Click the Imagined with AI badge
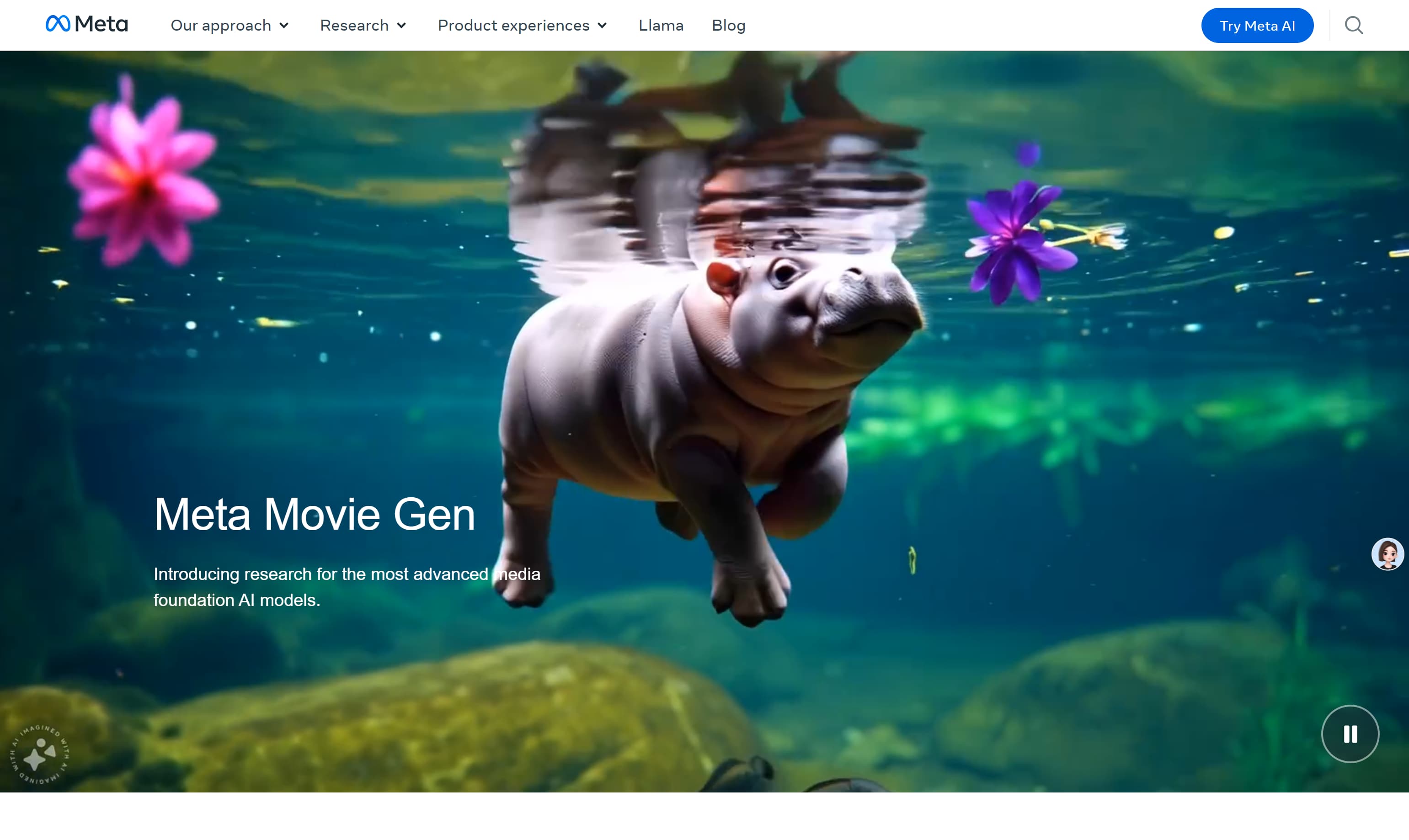 coord(39,755)
